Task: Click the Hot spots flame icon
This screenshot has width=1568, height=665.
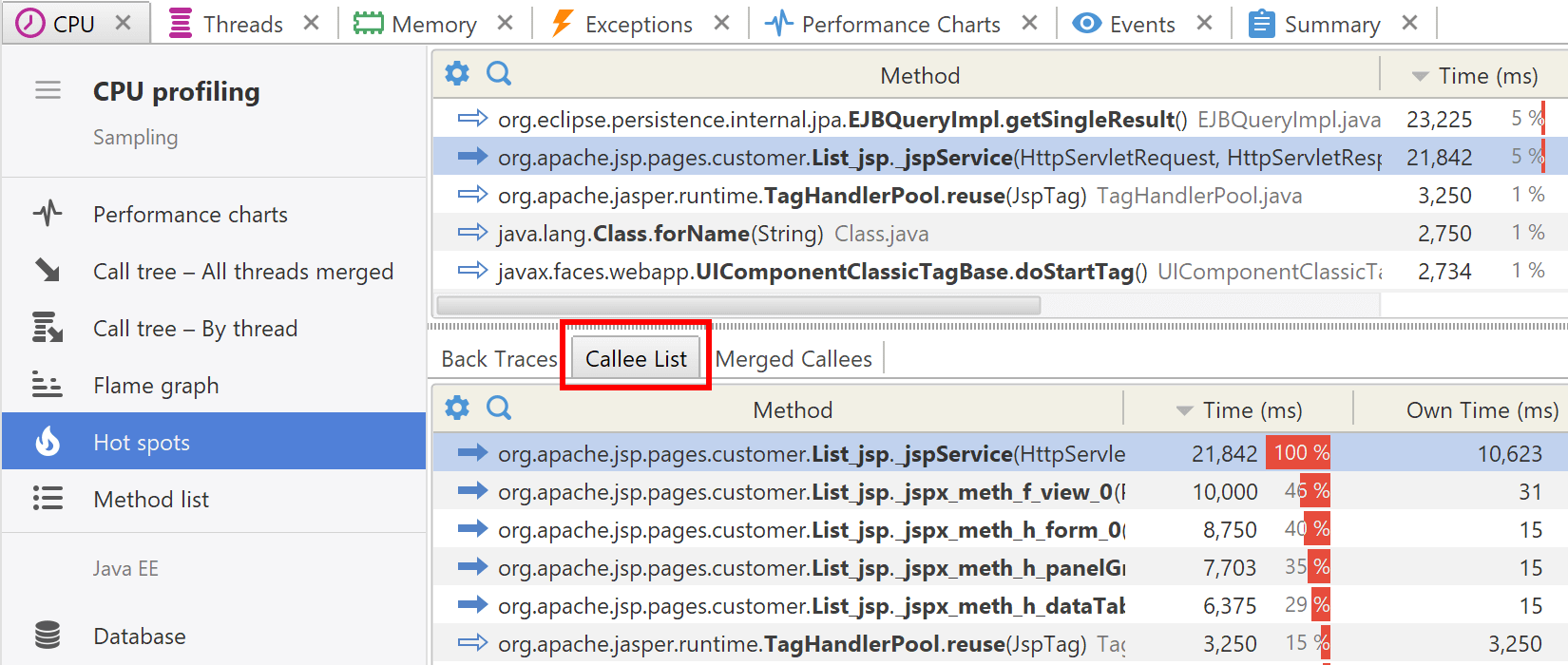Action: (48, 441)
